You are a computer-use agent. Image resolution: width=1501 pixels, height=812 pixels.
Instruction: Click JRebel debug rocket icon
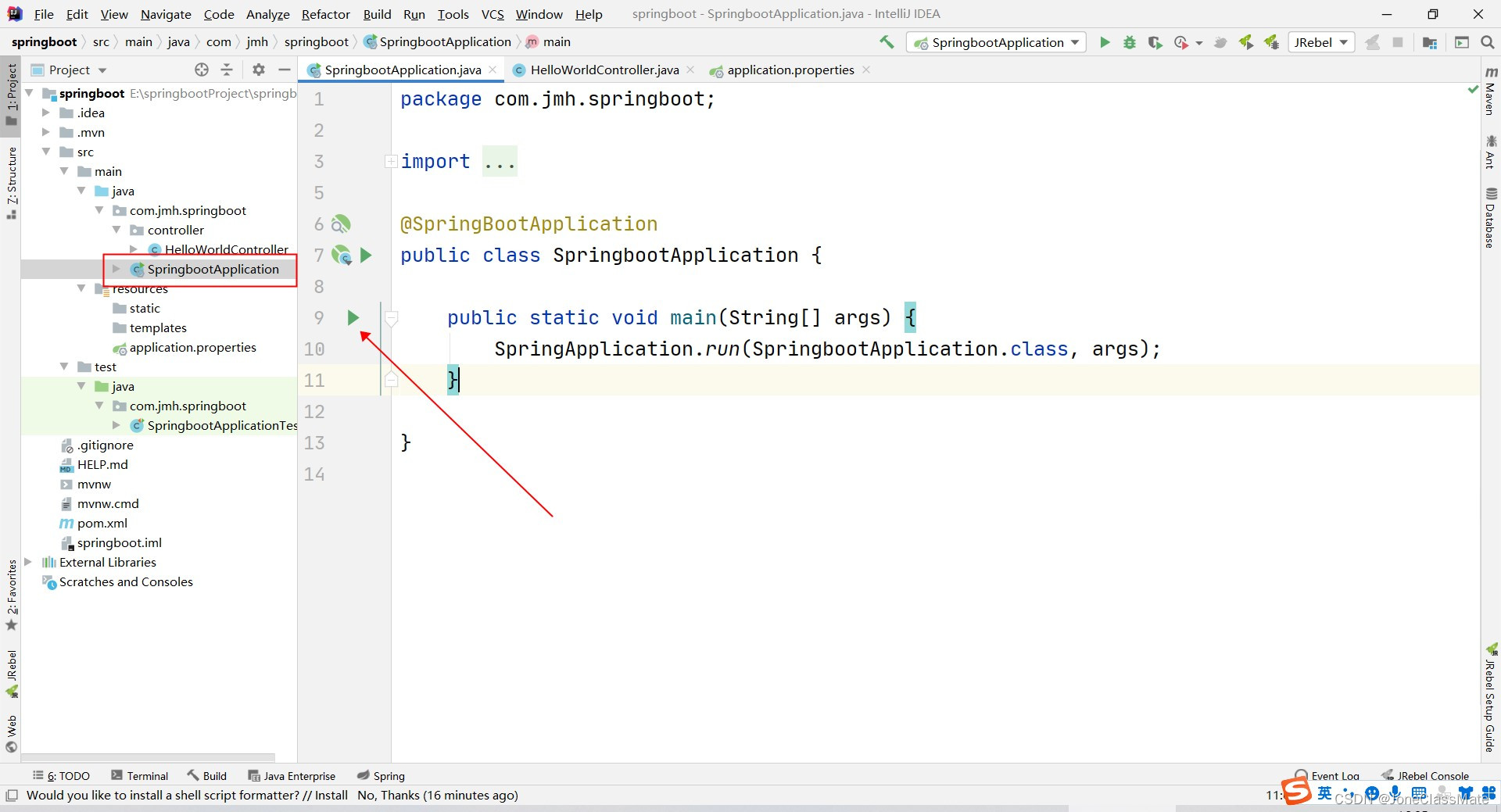pyautogui.click(x=1272, y=42)
